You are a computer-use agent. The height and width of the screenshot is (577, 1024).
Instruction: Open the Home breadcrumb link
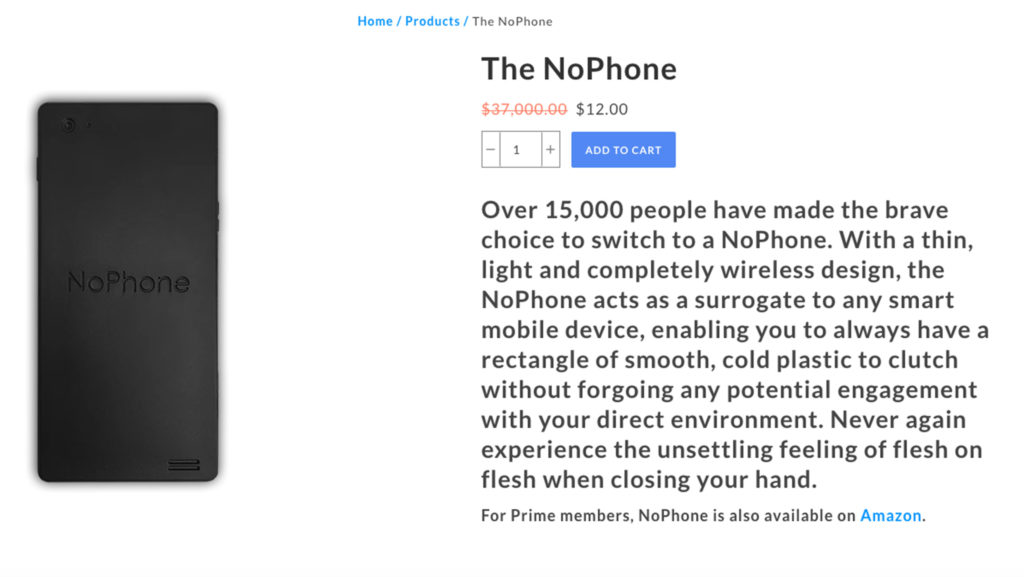[x=375, y=21]
